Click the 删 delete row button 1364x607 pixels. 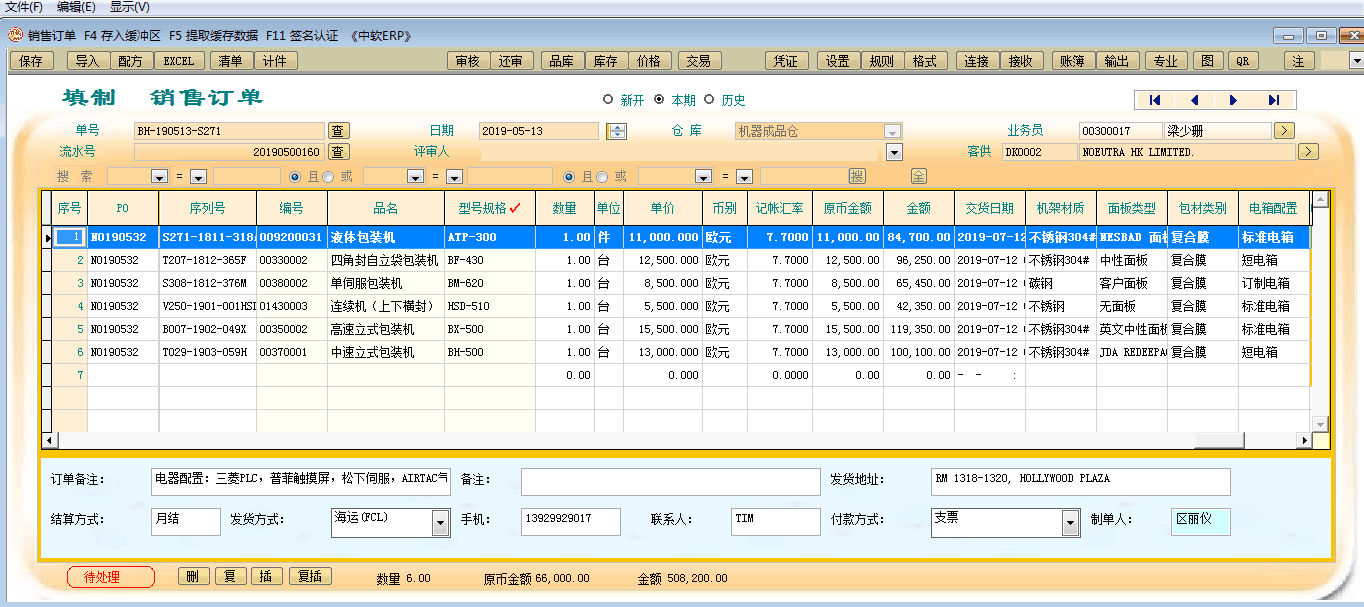coord(192,577)
